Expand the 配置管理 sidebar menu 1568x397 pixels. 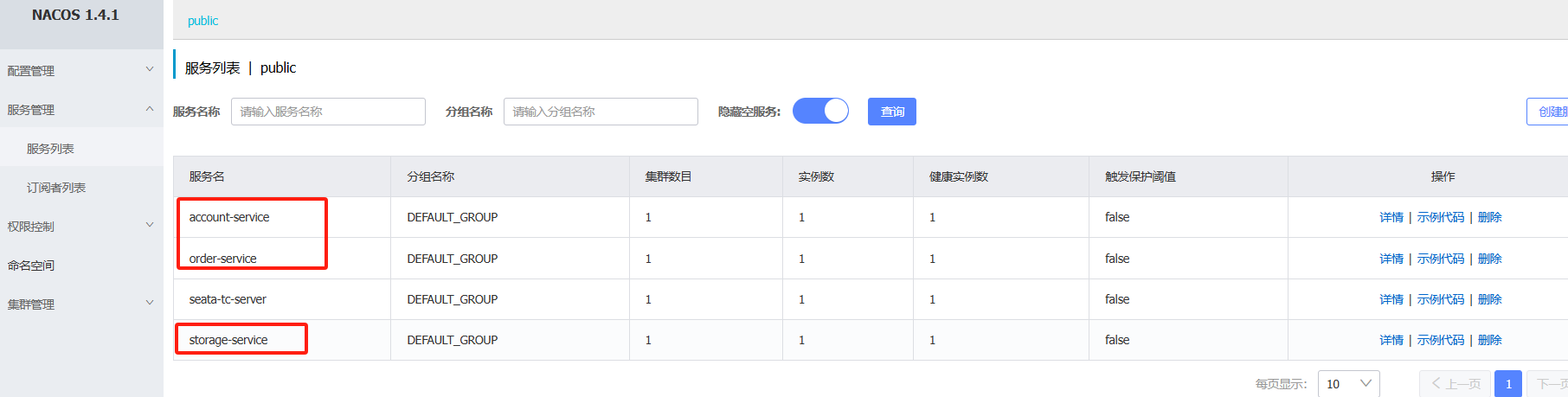coord(78,71)
